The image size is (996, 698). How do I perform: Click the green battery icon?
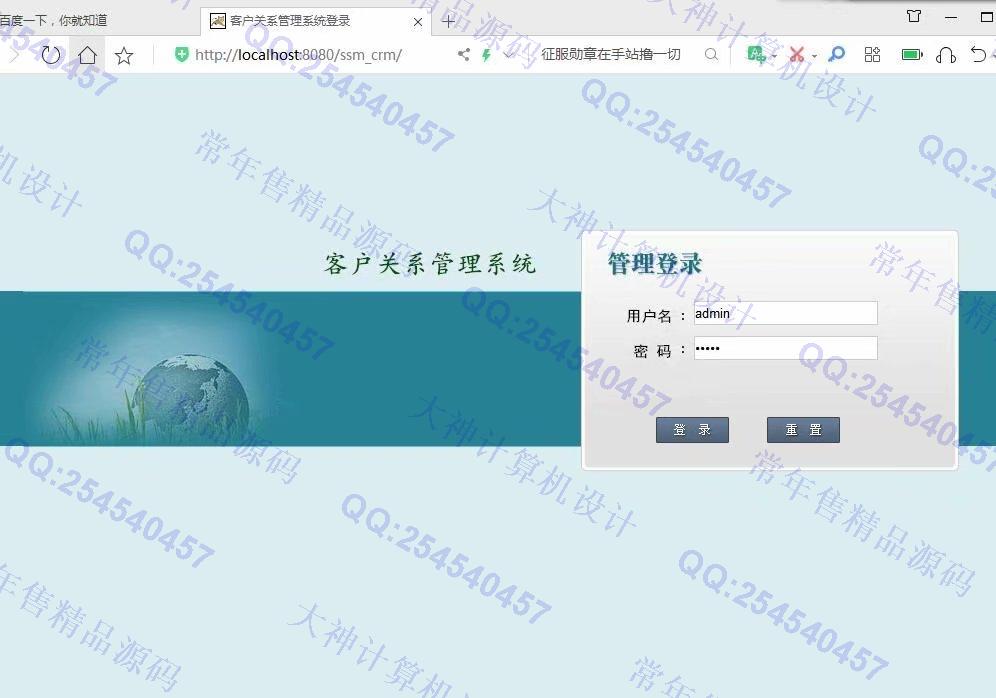click(x=912, y=55)
